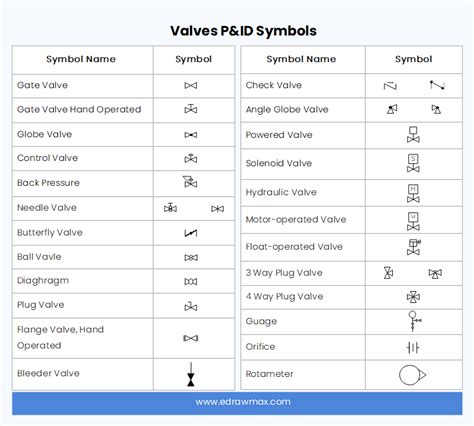The image size is (474, 426).
Task: Click the Diaghragm symbol icon
Action: click(191, 282)
